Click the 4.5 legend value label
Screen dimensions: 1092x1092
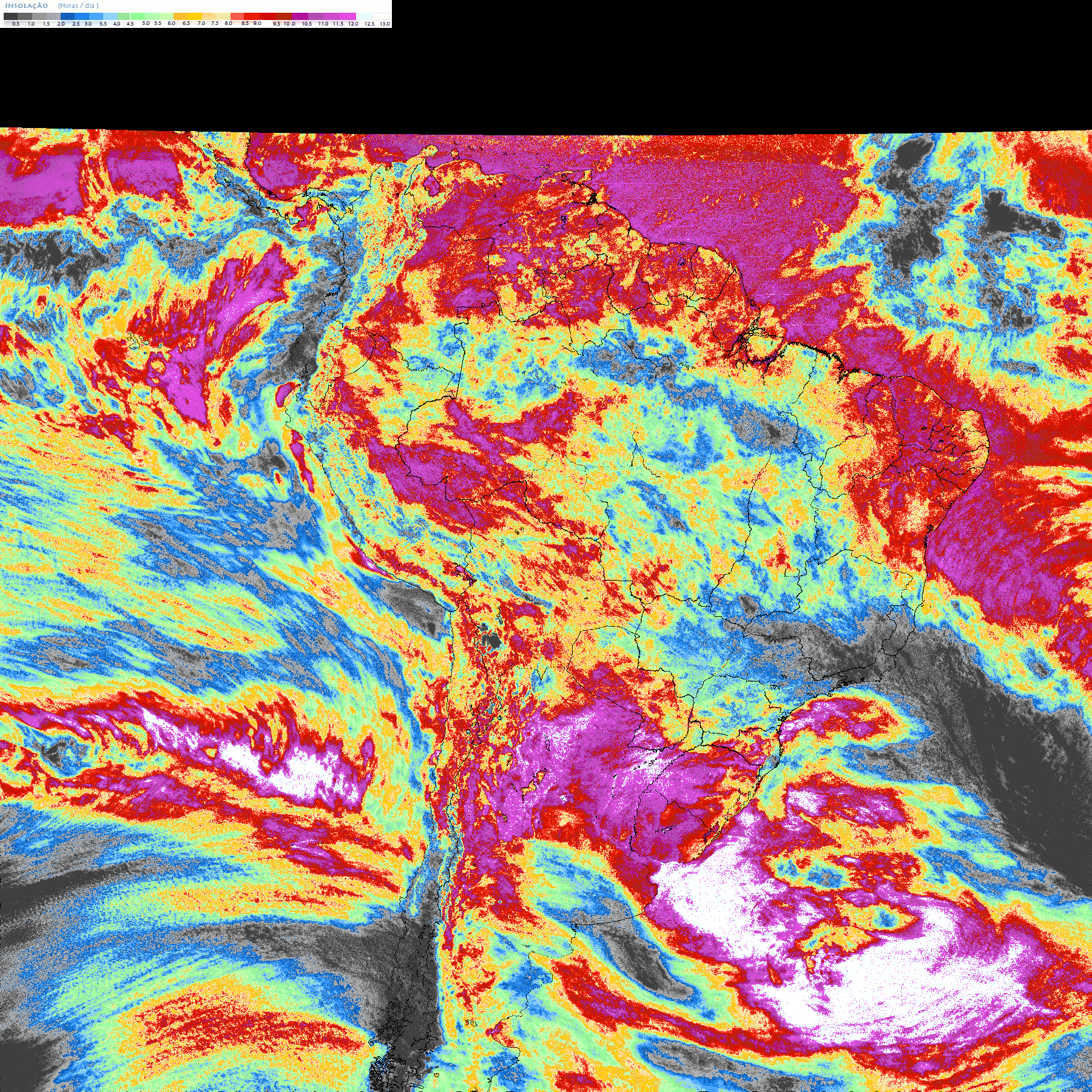[x=130, y=24]
